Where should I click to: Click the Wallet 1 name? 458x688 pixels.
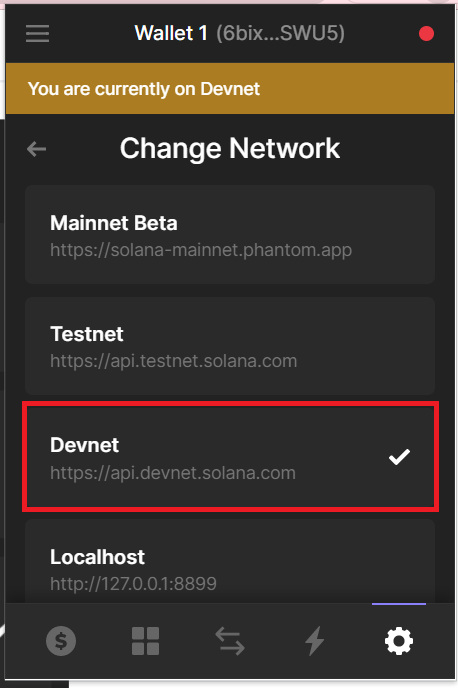171,33
